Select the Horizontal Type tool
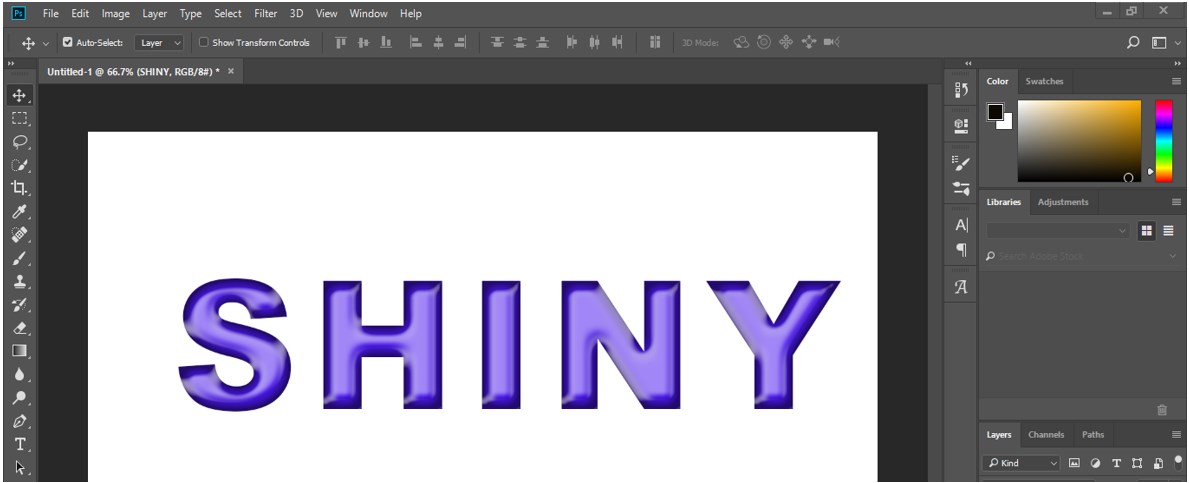 tap(19, 444)
